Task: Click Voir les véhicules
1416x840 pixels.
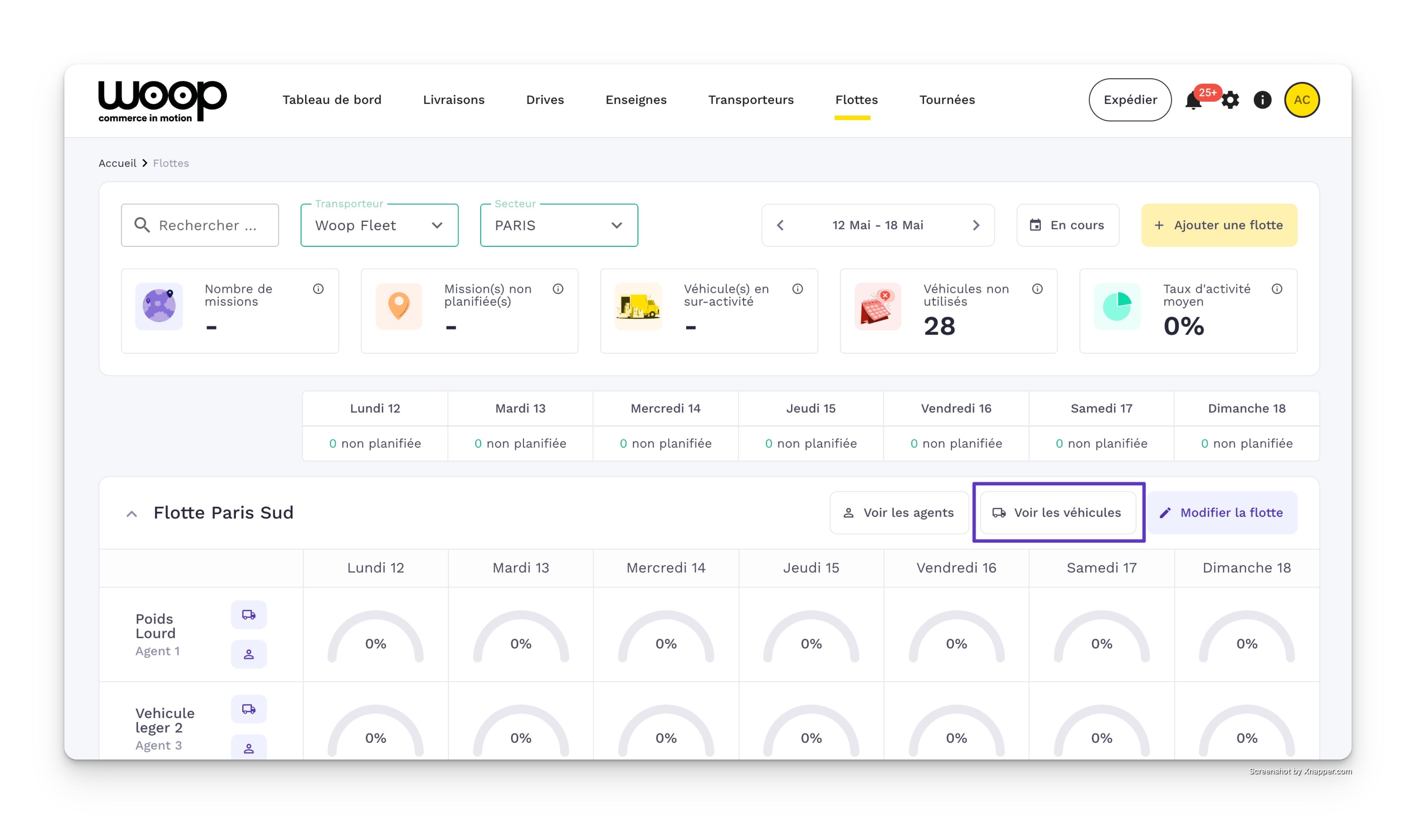Action: [x=1058, y=513]
